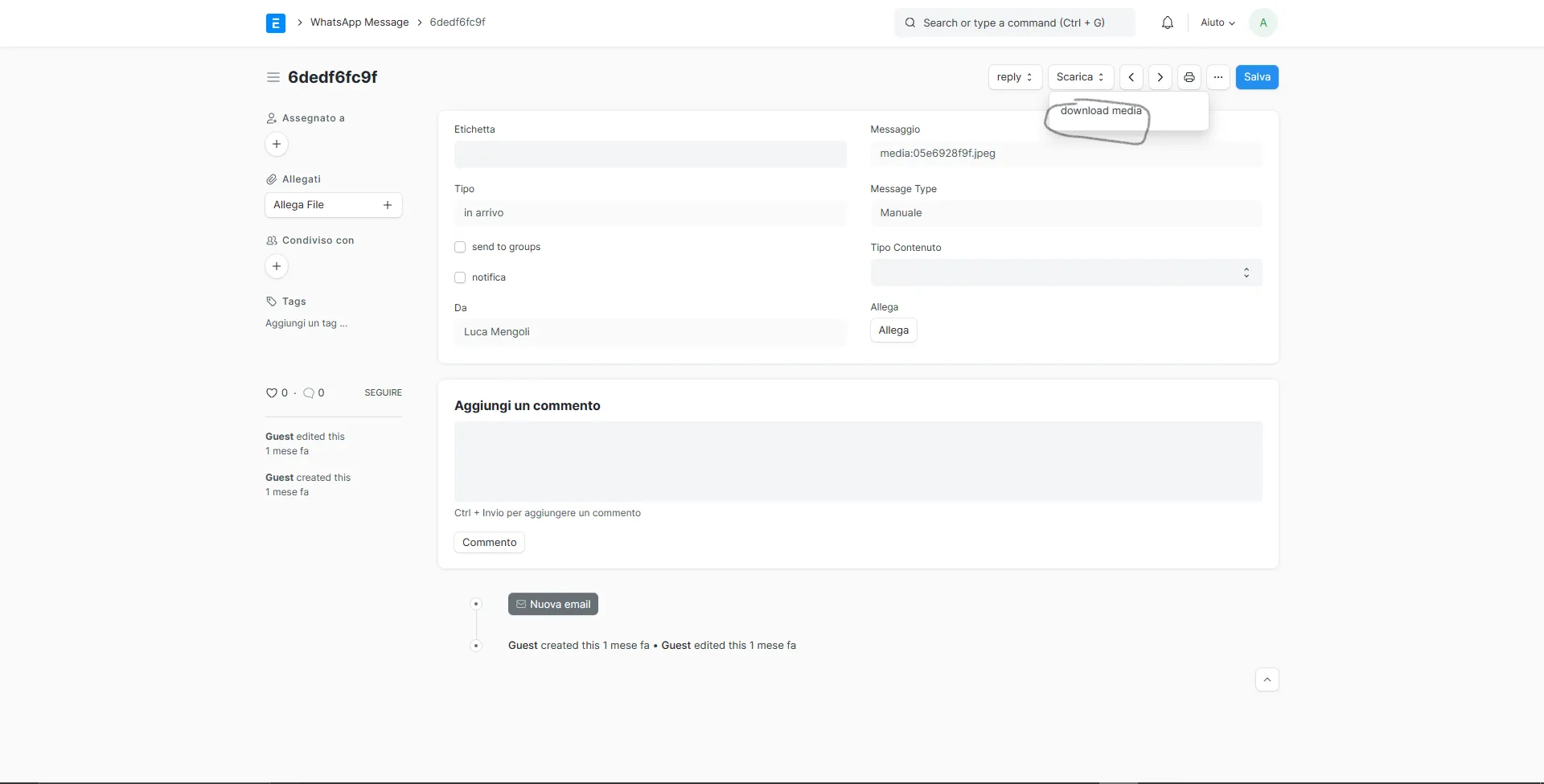Click the notification bell in the navbar
Screen dimensions: 1544x784
point(1167,23)
